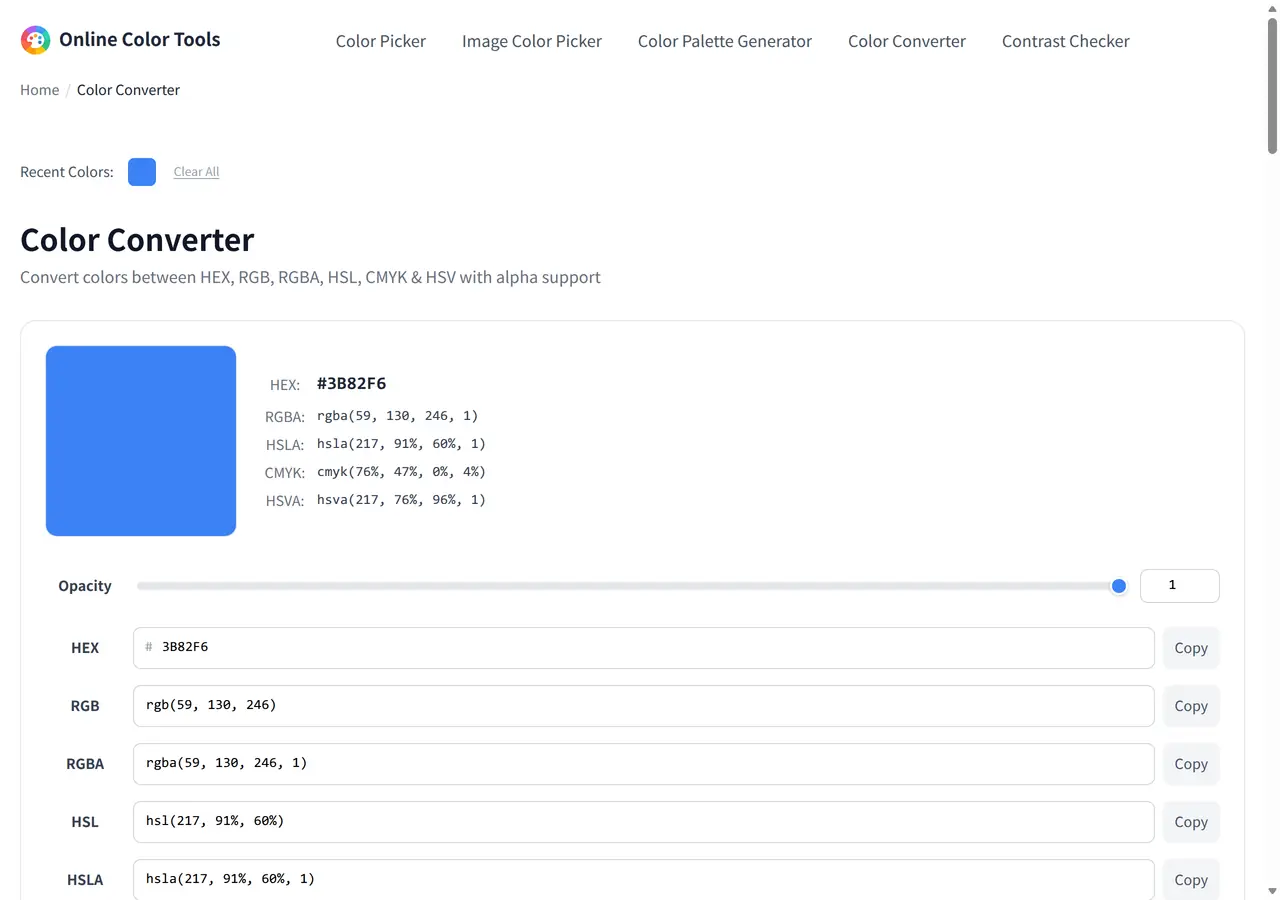Select Color Converter in top navigation
The image size is (1280, 900).
pyautogui.click(x=907, y=41)
